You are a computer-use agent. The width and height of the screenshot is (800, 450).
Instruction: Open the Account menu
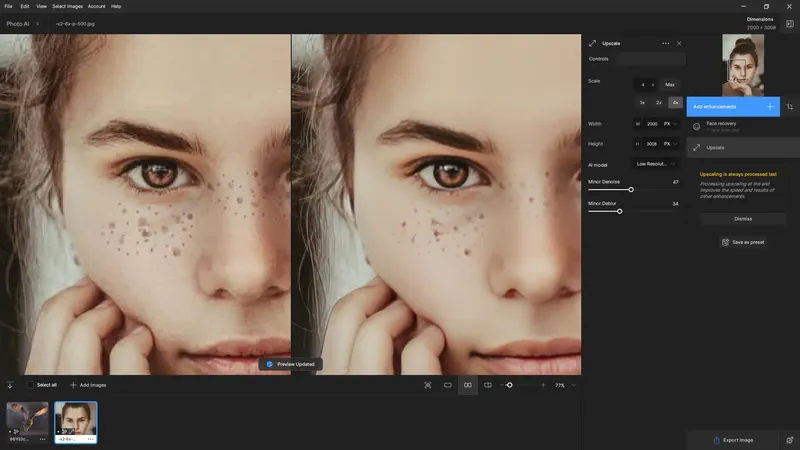[96, 6]
